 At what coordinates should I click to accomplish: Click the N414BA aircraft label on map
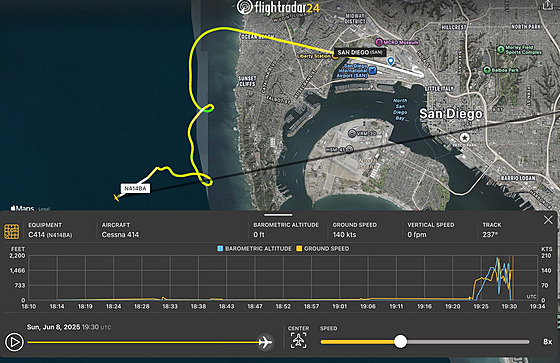(x=135, y=188)
